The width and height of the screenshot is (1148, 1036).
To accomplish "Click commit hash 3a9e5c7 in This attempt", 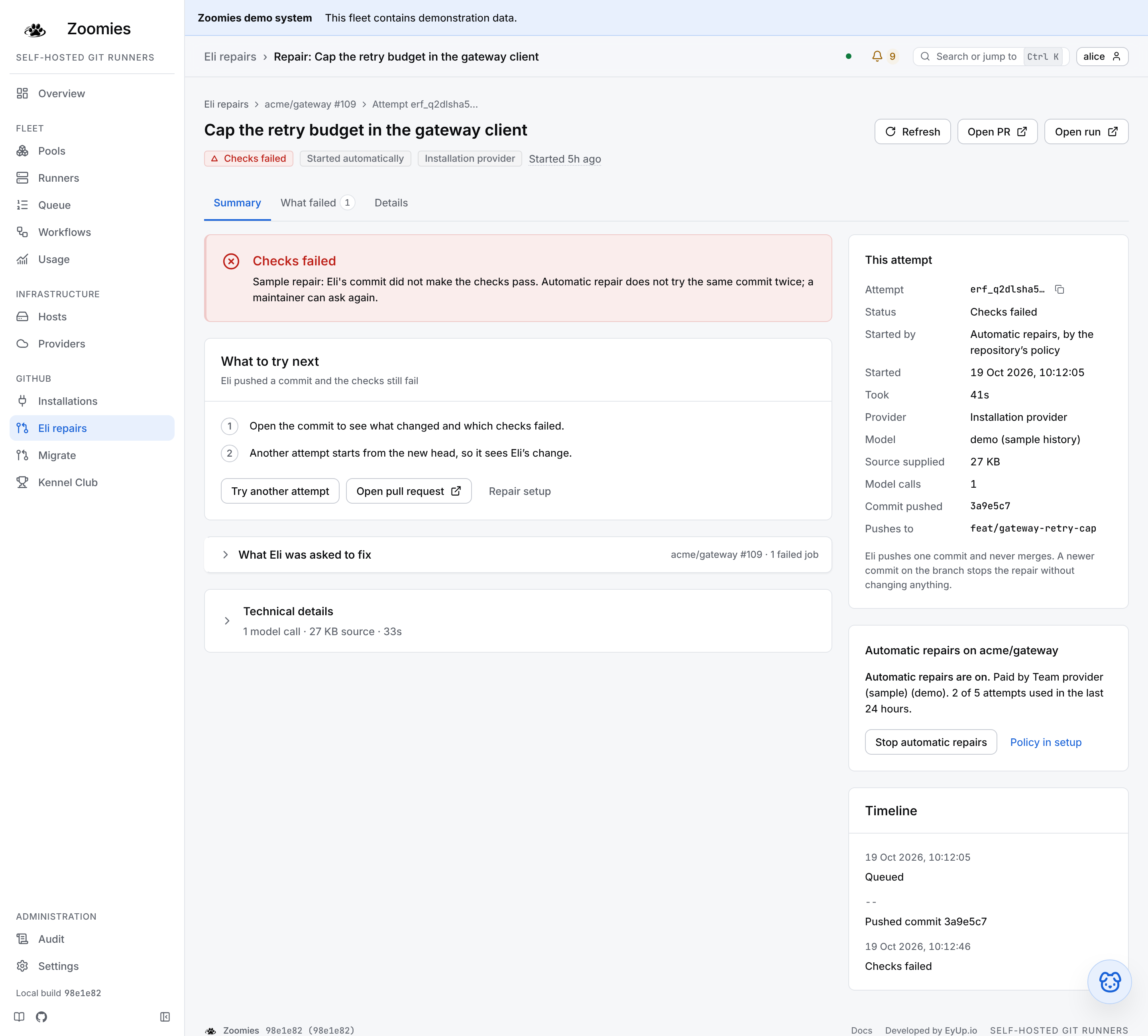I will click(x=990, y=506).
